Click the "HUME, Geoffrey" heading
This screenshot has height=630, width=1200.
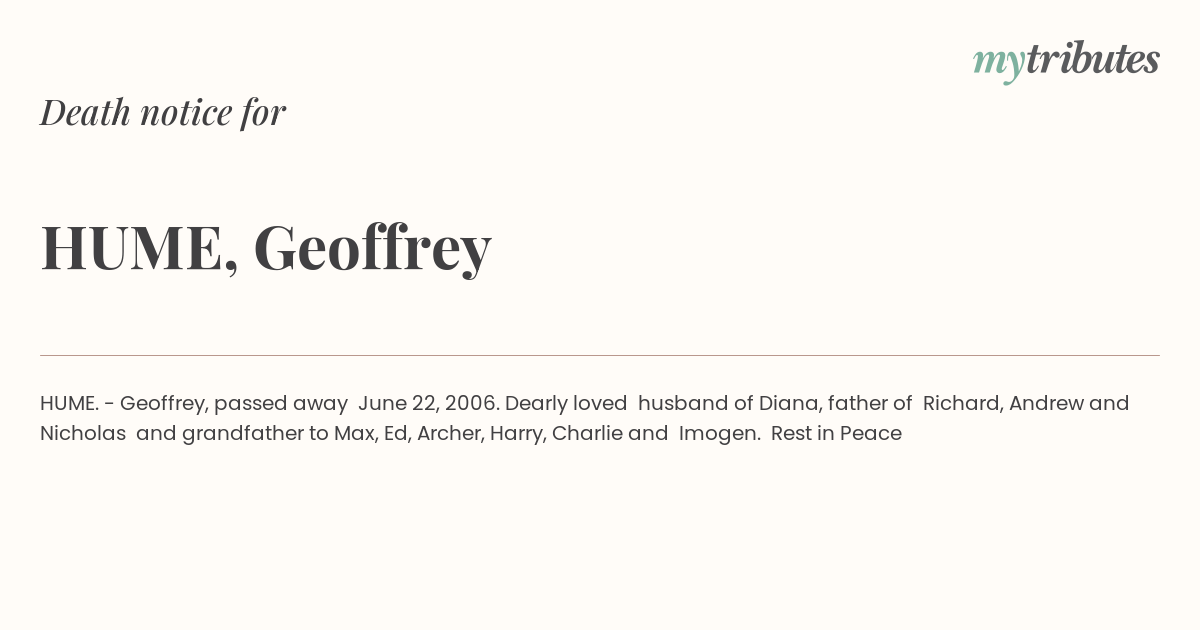[266, 248]
